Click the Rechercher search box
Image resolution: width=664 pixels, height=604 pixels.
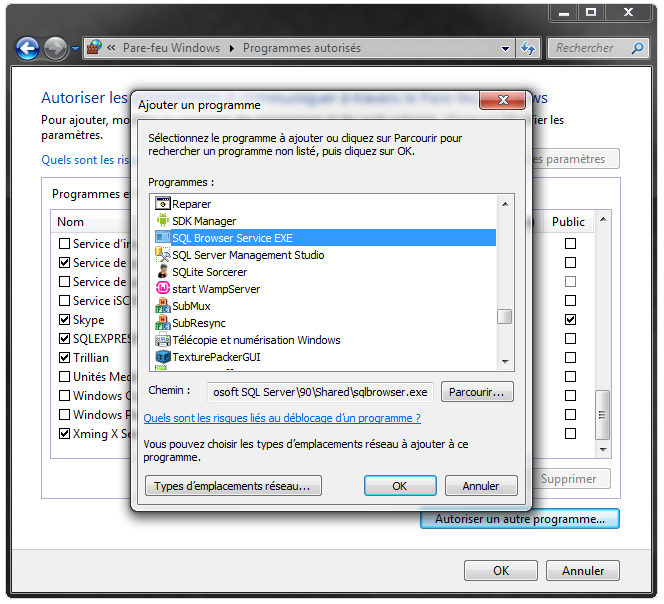[598, 48]
